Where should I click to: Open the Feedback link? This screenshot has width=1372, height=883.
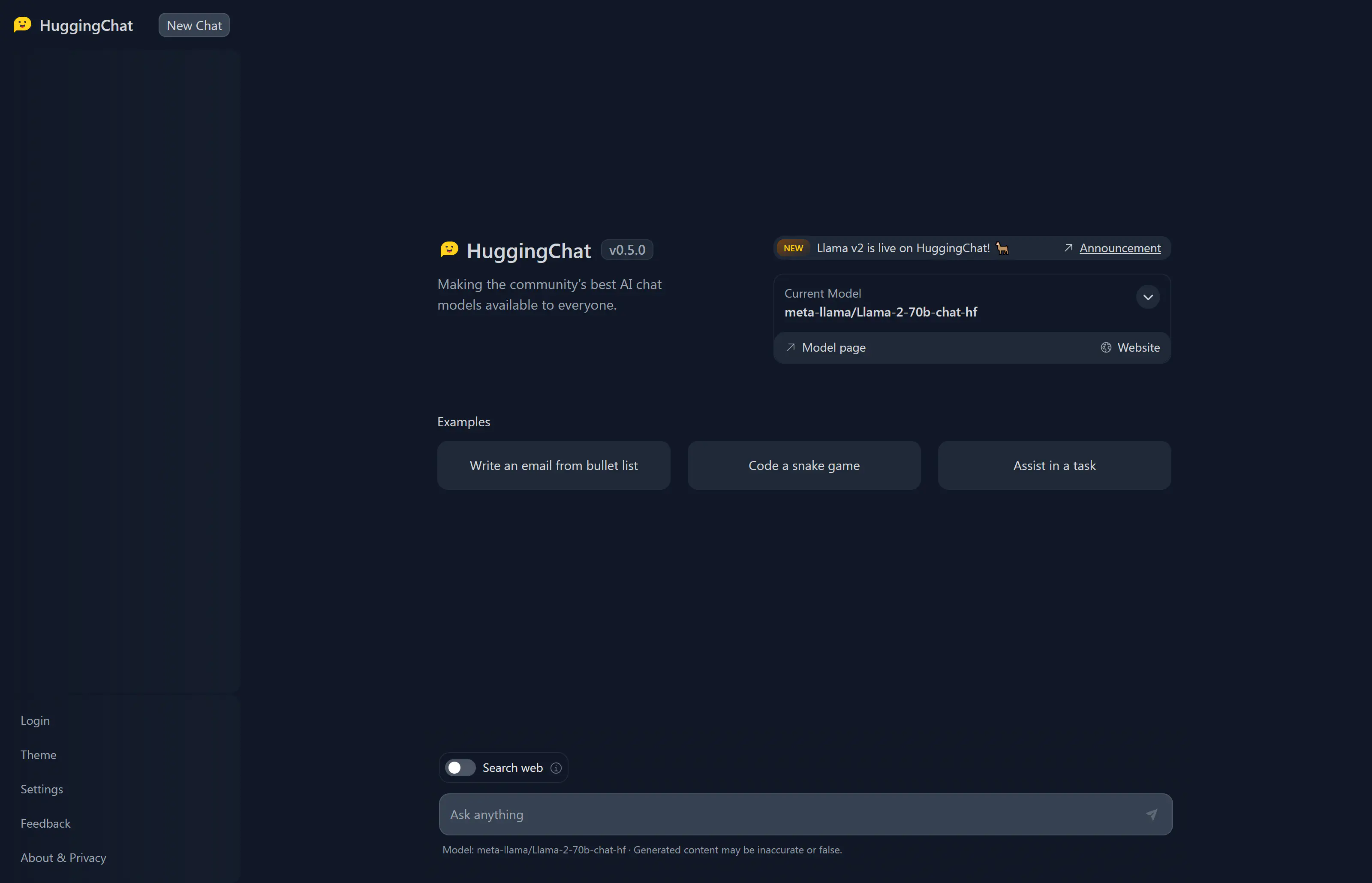pos(45,823)
